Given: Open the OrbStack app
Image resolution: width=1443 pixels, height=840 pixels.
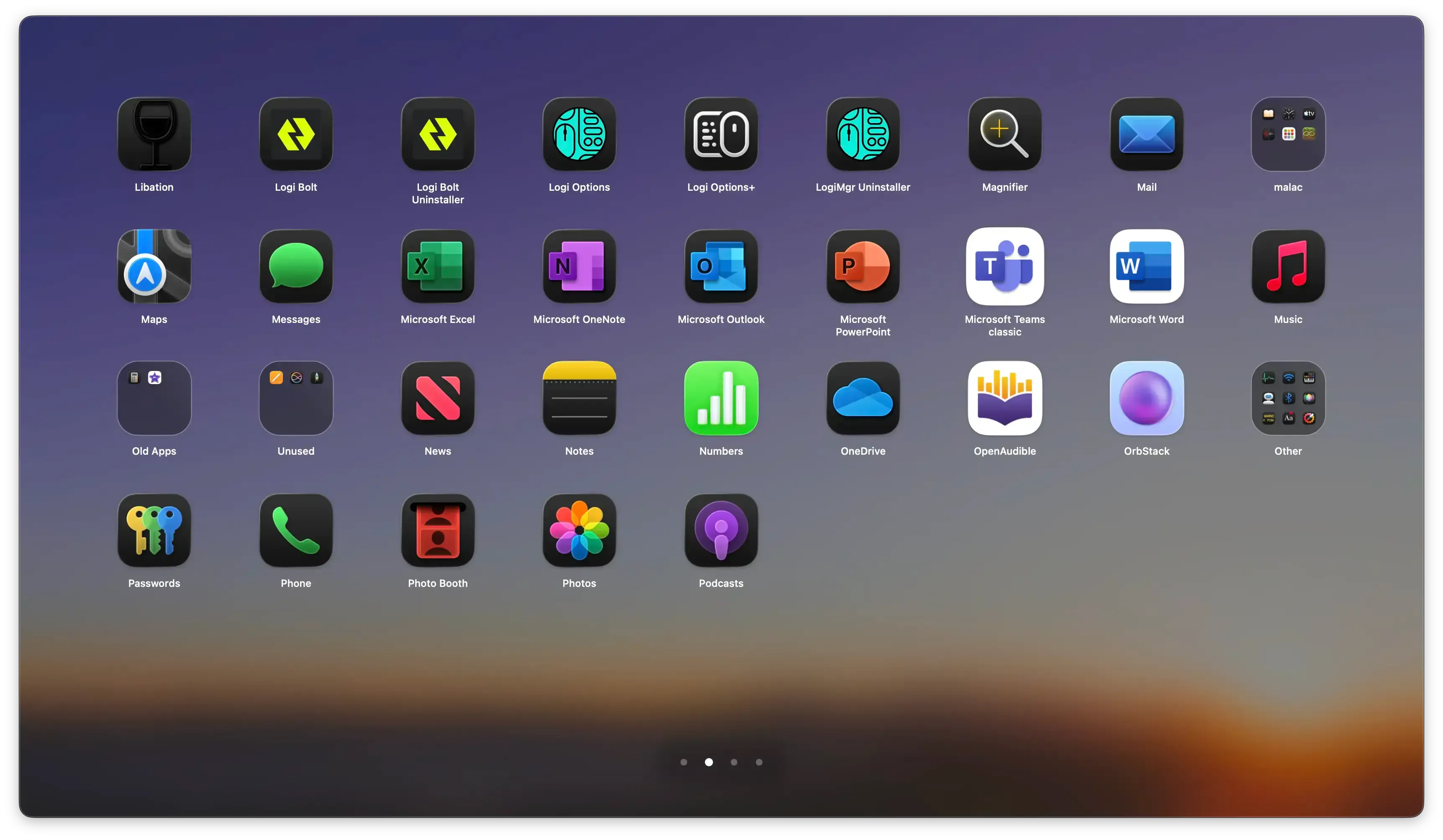Looking at the screenshot, I should pyautogui.click(x=1147, y=398).
